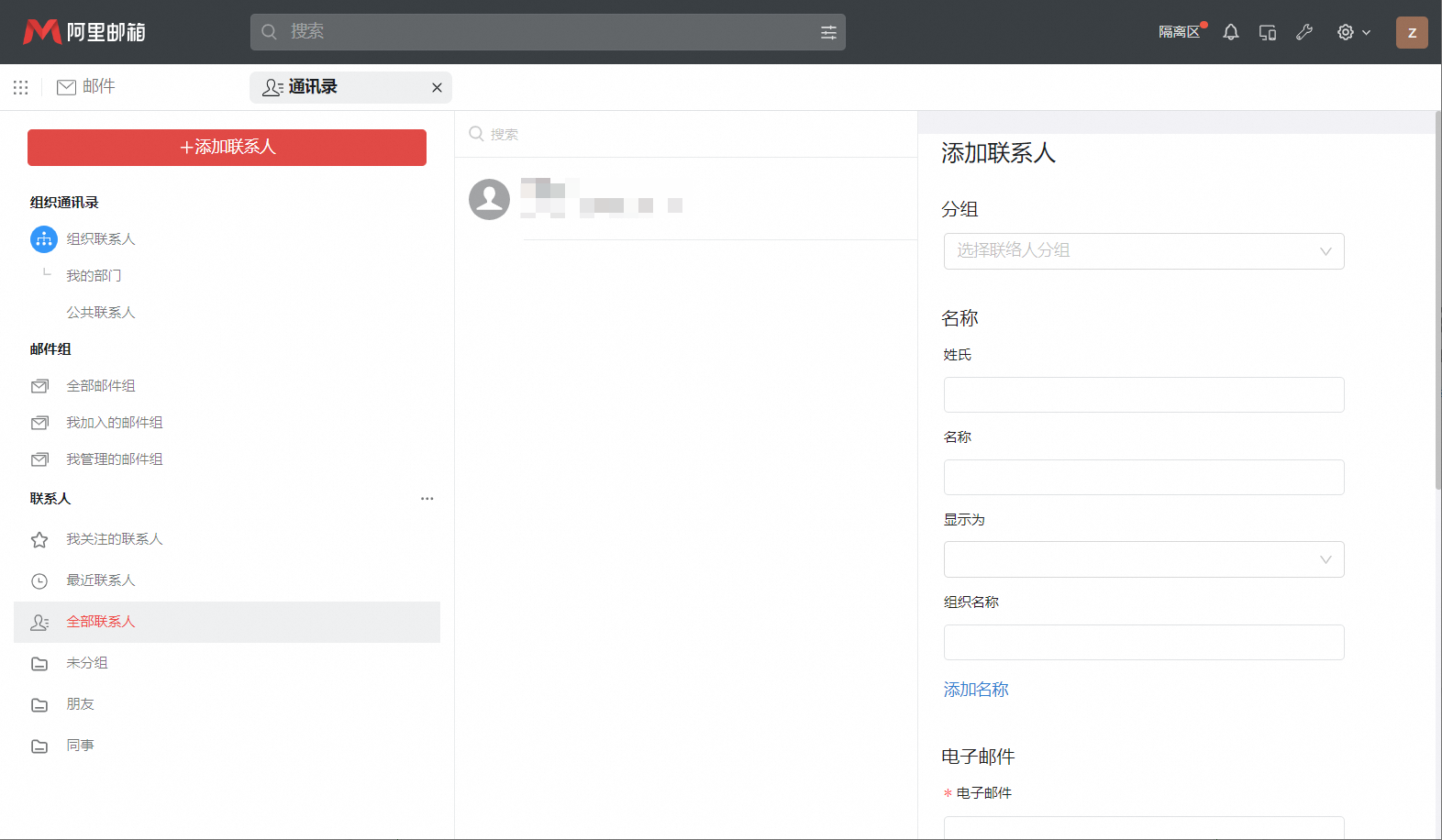Open the notification bell icon
This screenshot has height=840, width=1442.
click(1231, 32)
